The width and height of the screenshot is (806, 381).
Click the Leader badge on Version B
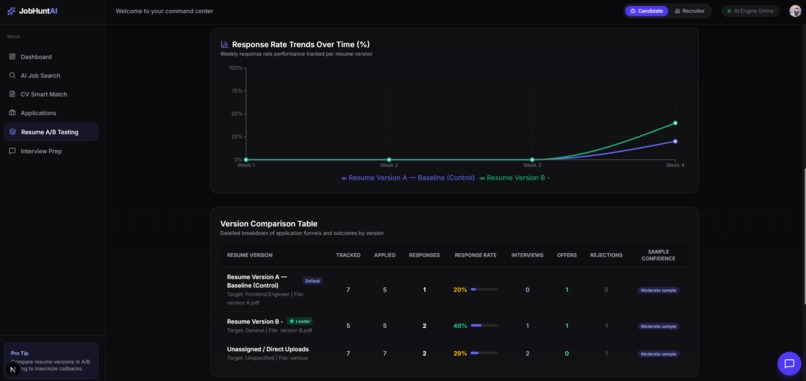point(300,321)
